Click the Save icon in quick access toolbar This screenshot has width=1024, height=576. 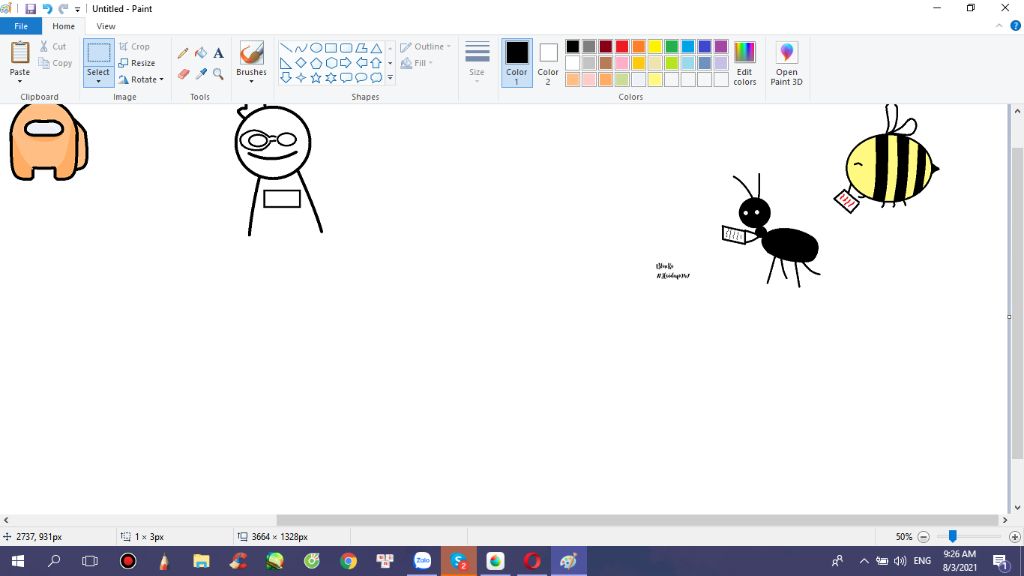[x=30, y=8]
